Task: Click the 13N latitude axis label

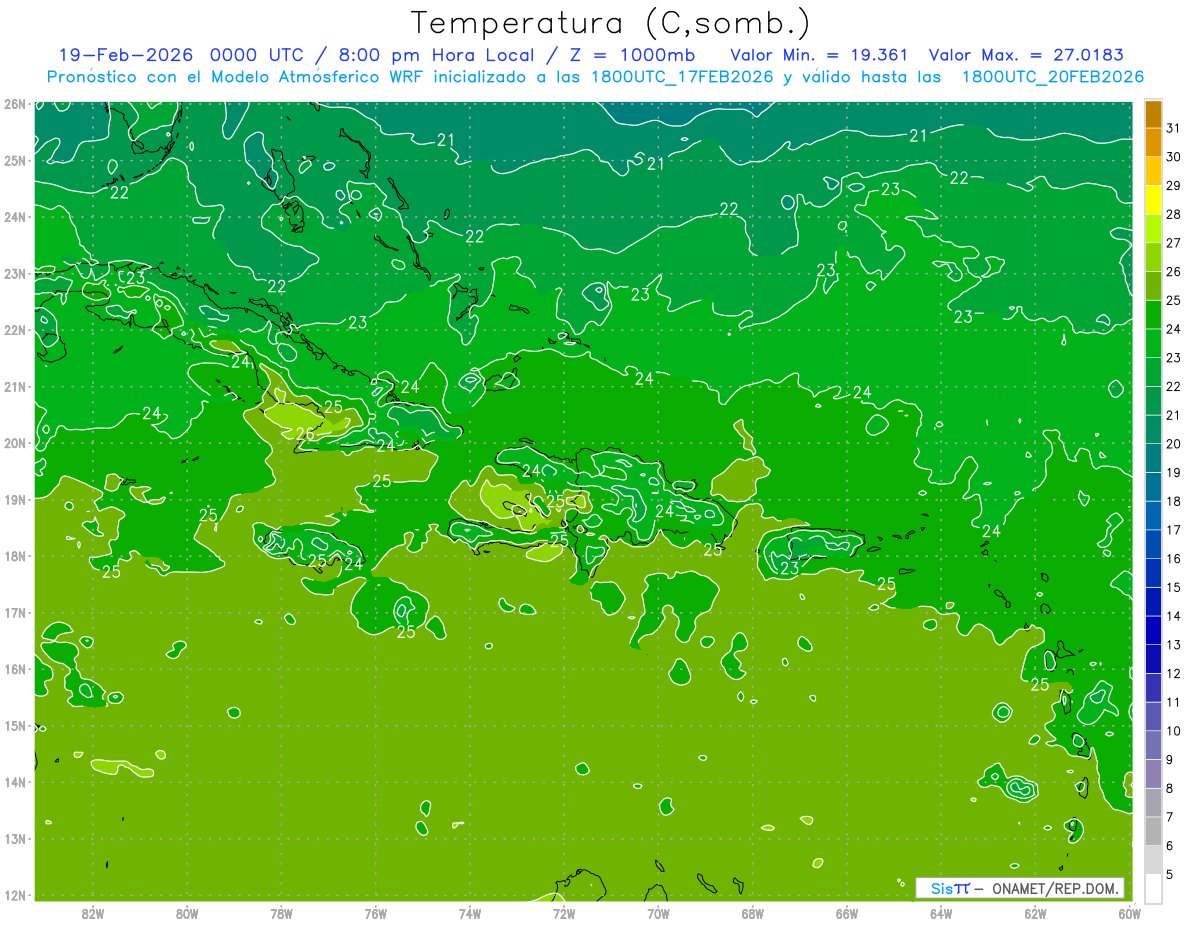Action: [x=14, y=838]
